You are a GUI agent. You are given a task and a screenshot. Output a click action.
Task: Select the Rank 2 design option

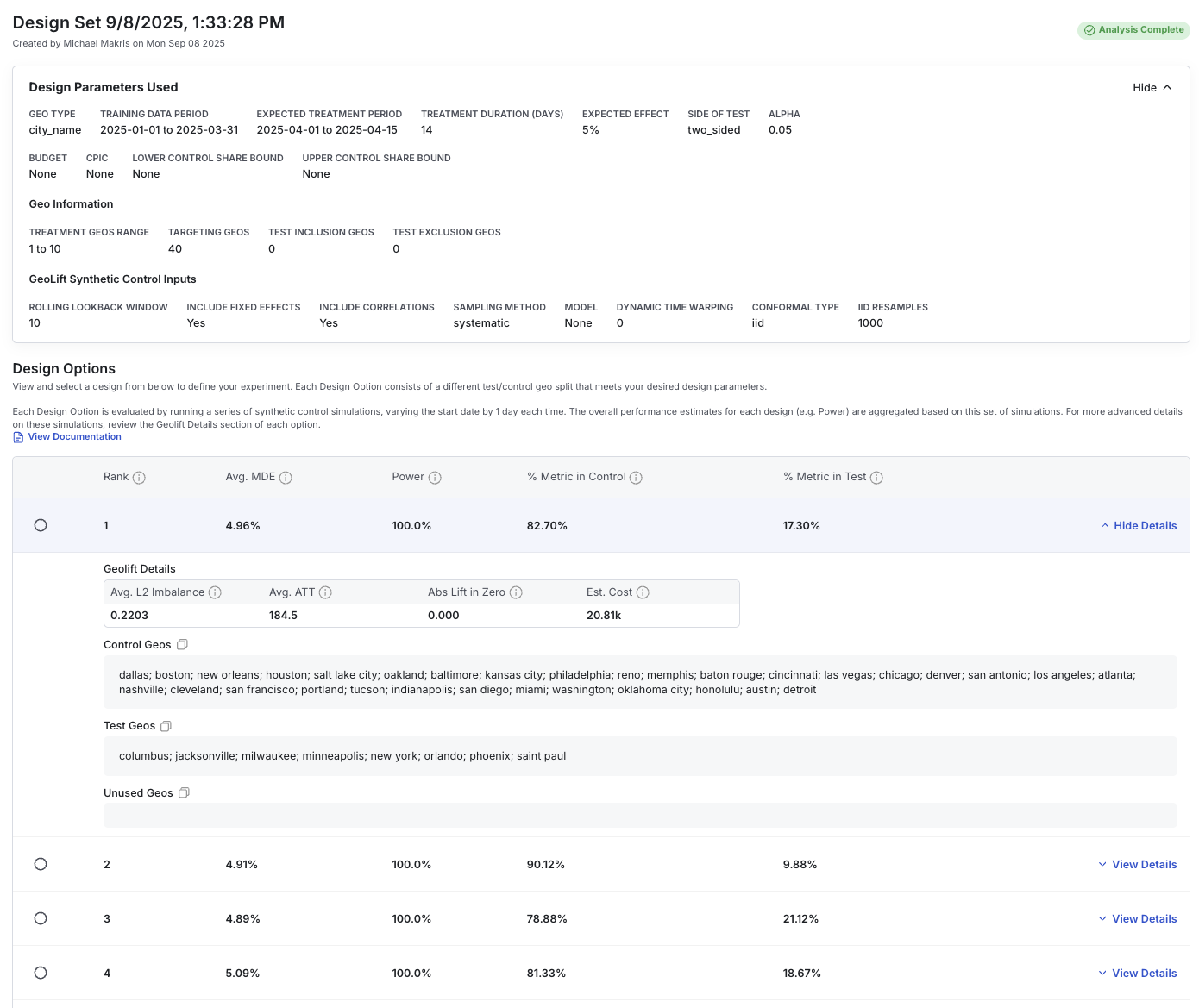[x=41, y=863]
